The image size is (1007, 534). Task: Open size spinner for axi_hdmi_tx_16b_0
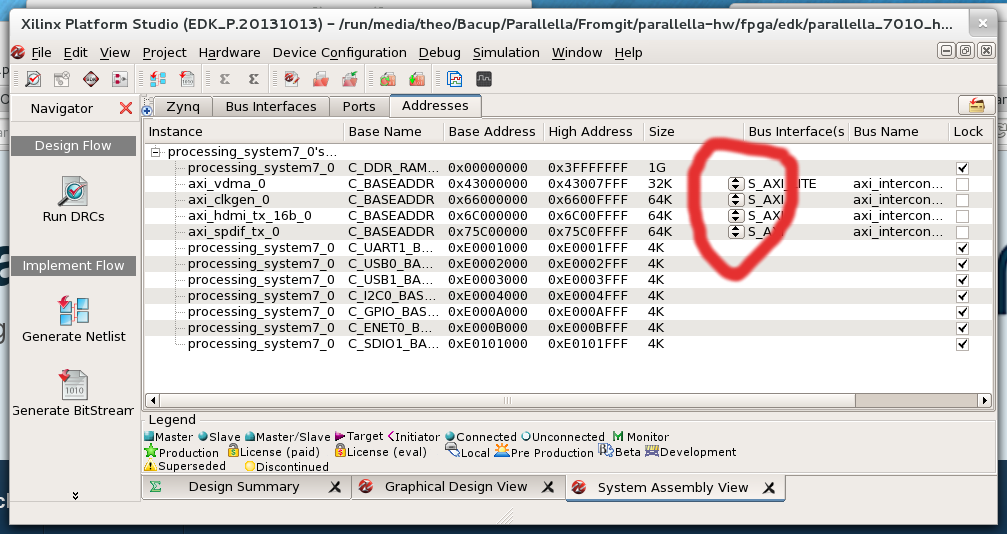point(736,216)
